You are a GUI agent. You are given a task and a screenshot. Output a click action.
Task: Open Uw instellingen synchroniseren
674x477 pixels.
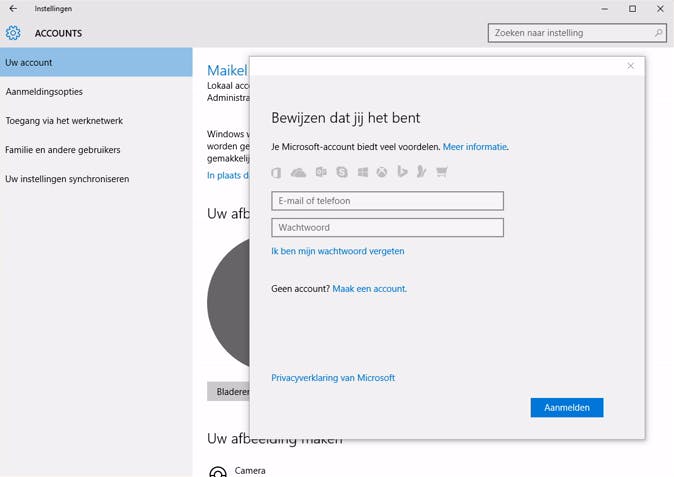(96, 179)
